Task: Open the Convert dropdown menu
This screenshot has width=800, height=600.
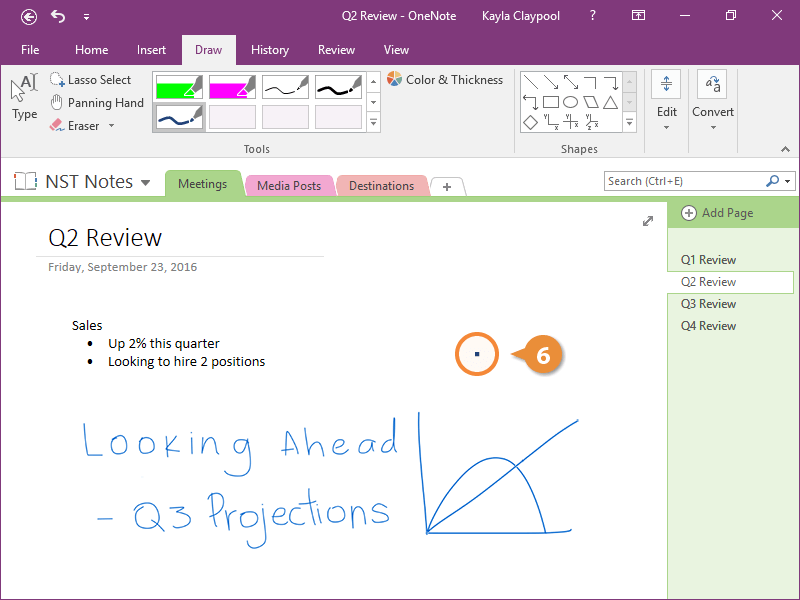Action: click(712, 112)
